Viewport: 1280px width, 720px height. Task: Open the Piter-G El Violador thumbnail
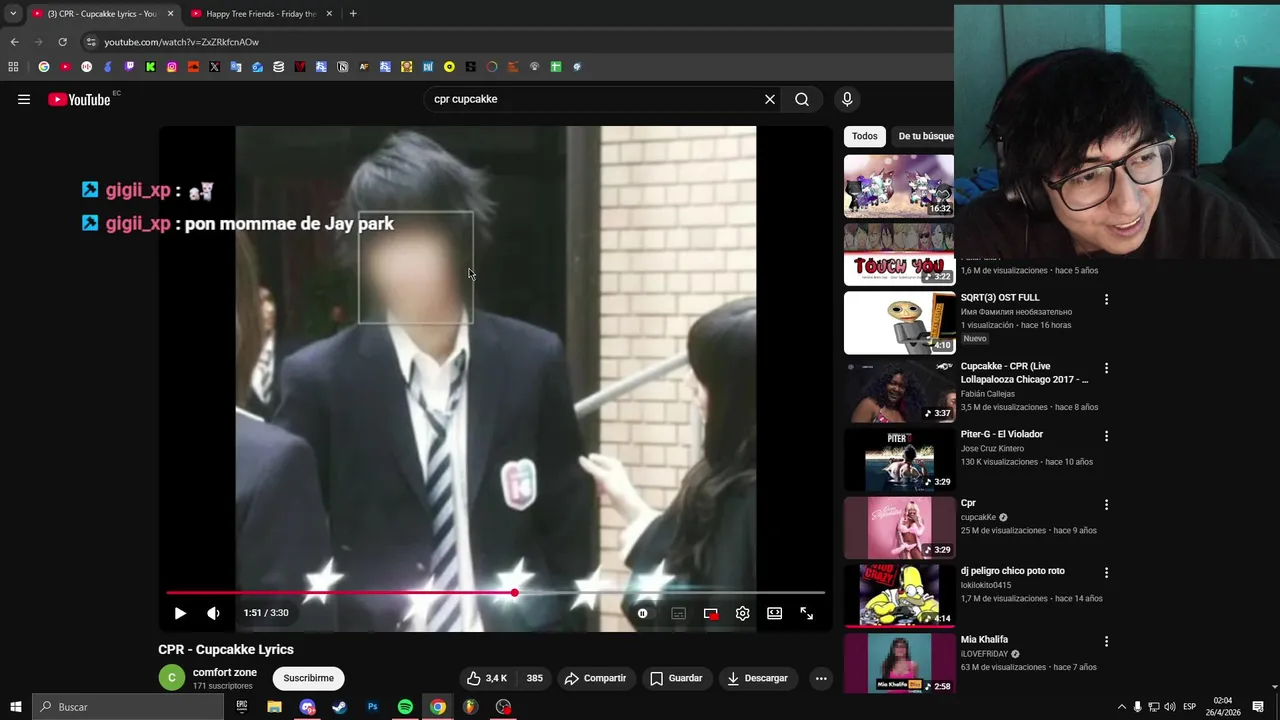click(899, 460)
